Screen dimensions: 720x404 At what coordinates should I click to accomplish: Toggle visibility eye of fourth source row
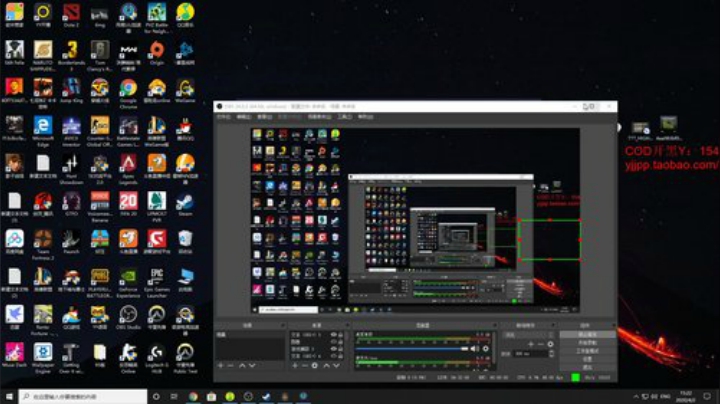click(334, 356)
